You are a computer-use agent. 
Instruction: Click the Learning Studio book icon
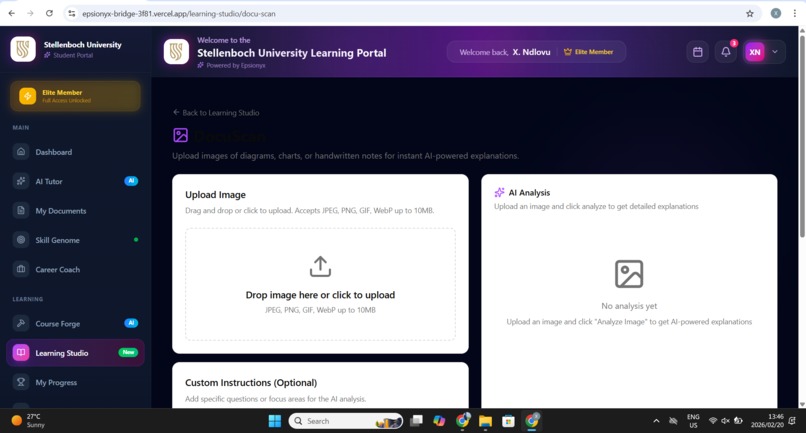pyautogui.click(x=21, y=353)
